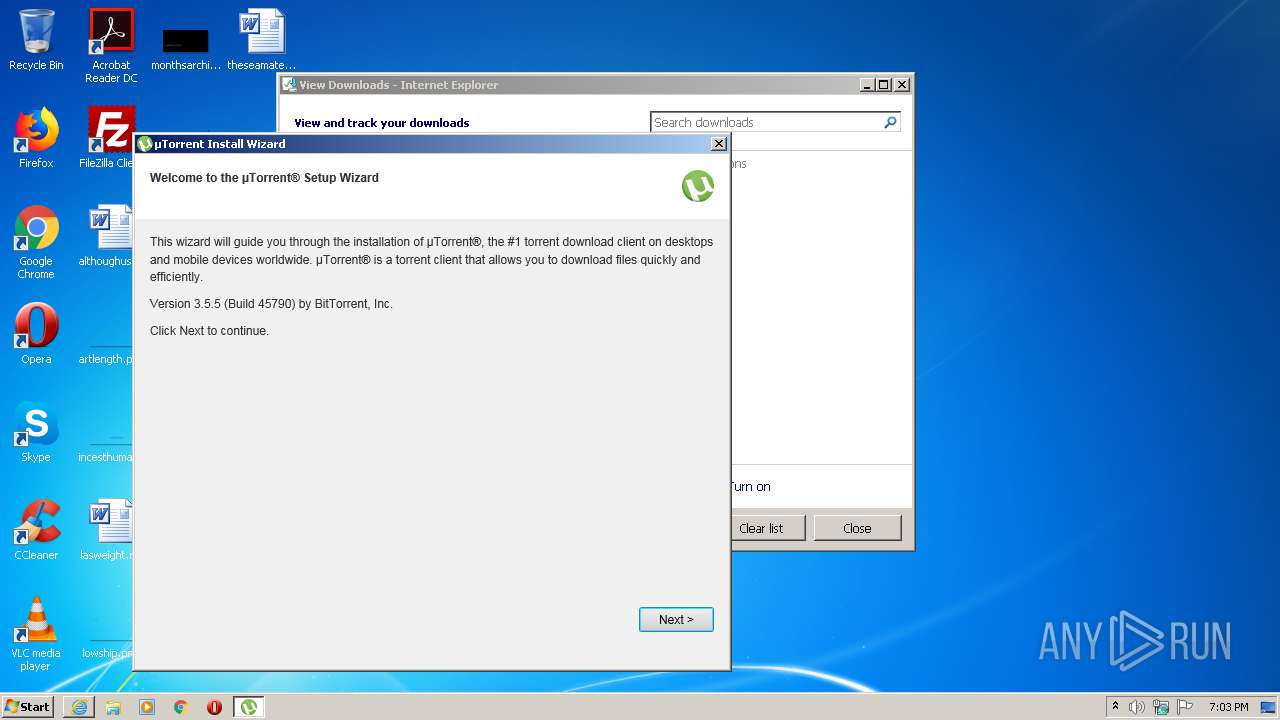Click Clear list in View Downloads window
This screenshot has width=1280, height=720.
(x=761, y=528)
